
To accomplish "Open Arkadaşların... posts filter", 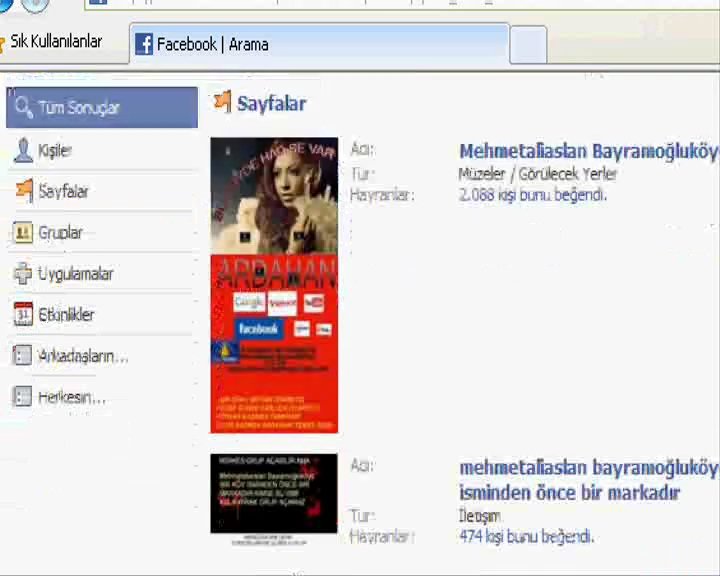I will click(x=102, y=356).
